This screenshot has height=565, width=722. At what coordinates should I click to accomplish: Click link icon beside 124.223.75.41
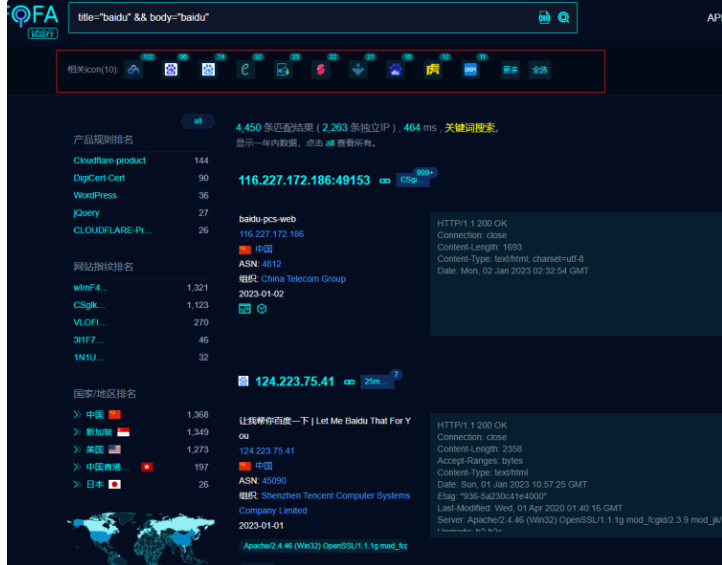click(x=349, y=382)
